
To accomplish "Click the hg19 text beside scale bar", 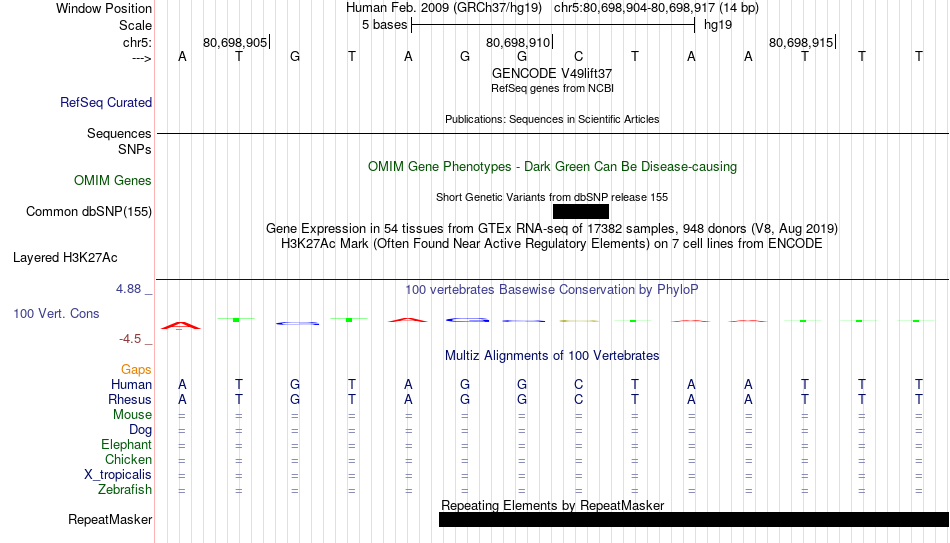I will click(718, 25).
